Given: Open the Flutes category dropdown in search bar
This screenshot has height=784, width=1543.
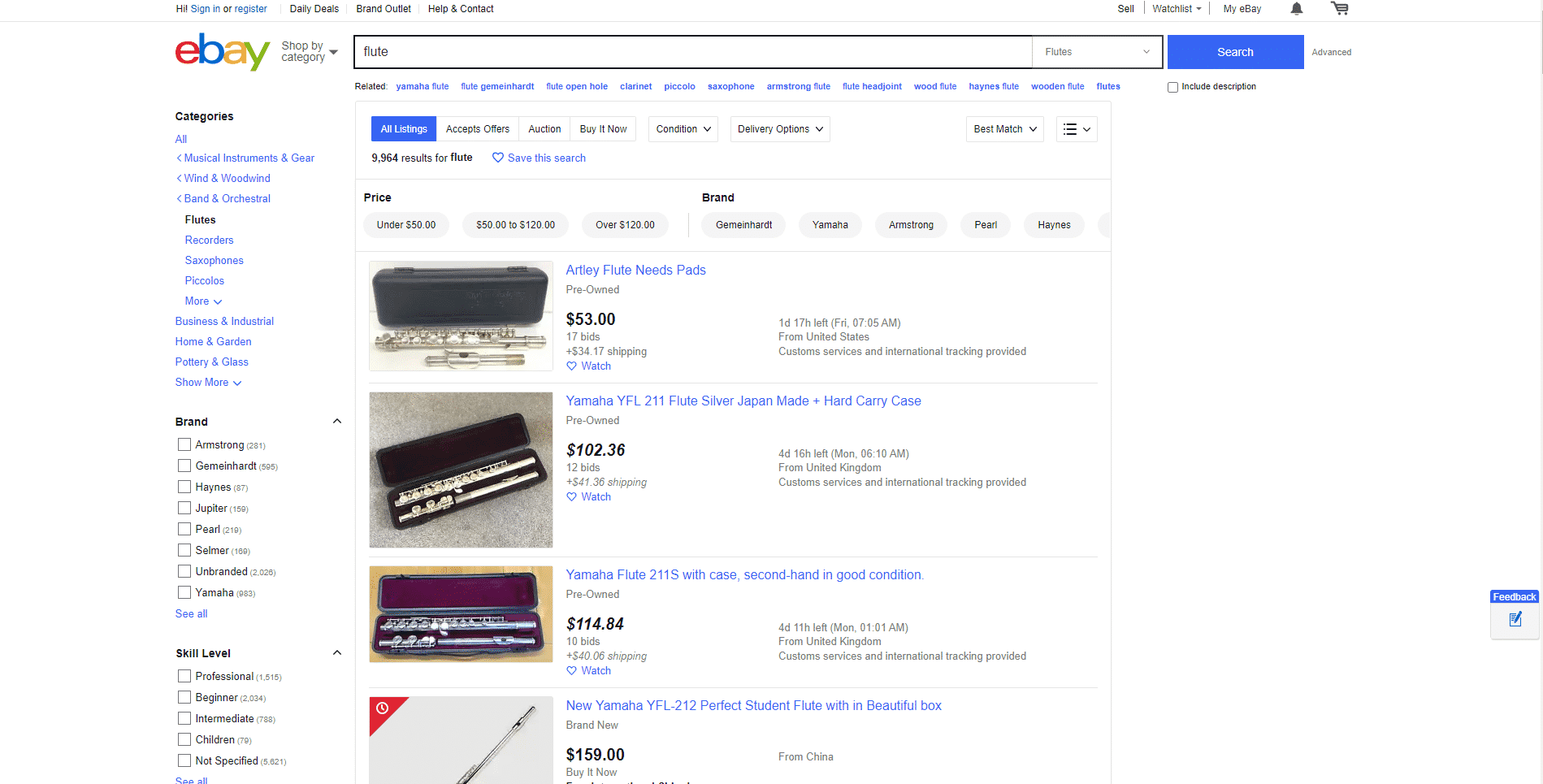Looking at the screenshot, I should [x=1097, y=52].
